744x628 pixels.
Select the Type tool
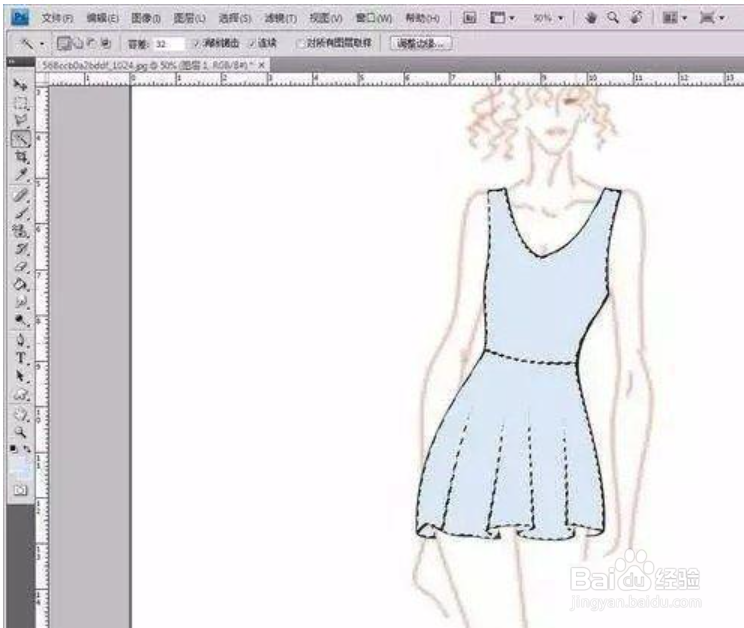coord(20,358)
